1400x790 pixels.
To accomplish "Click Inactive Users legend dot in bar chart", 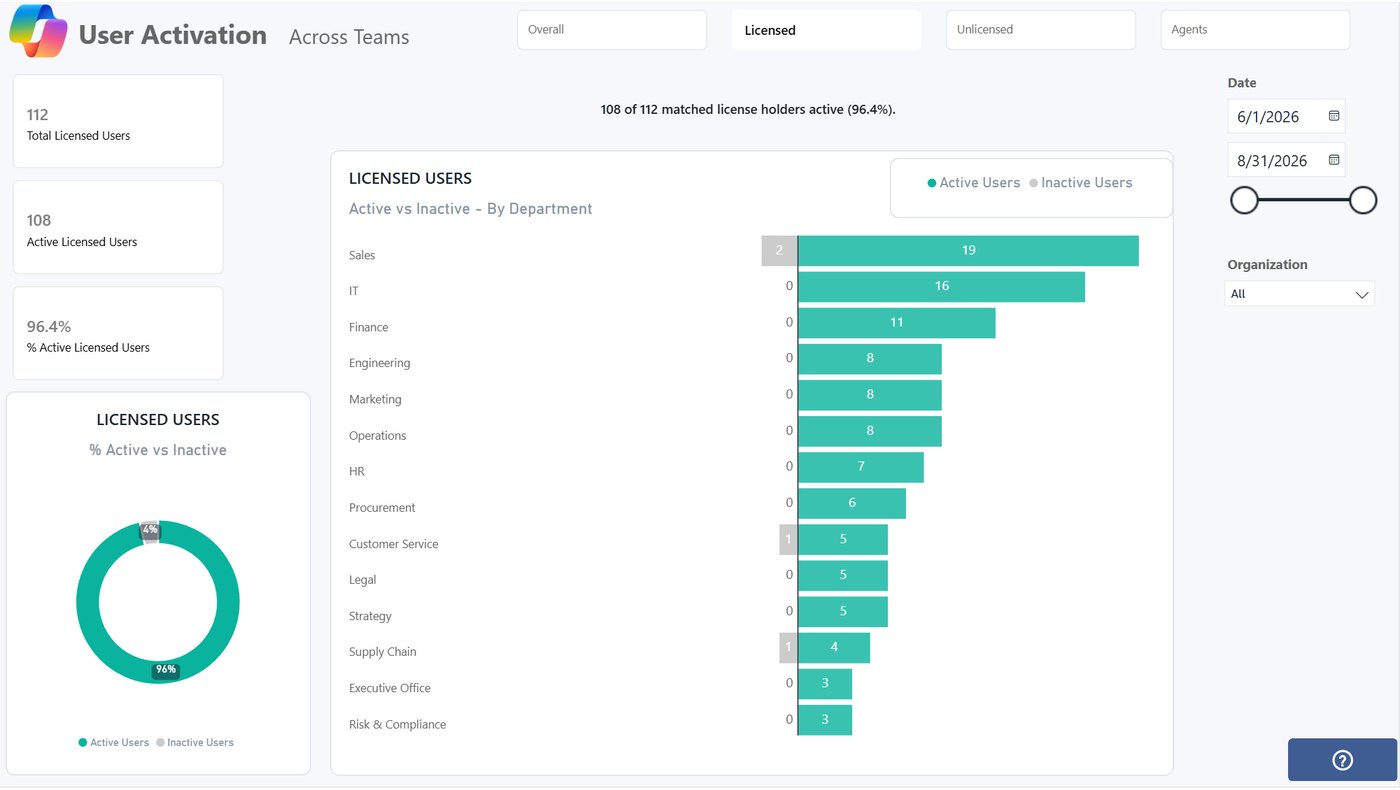I will (1034, 183).
